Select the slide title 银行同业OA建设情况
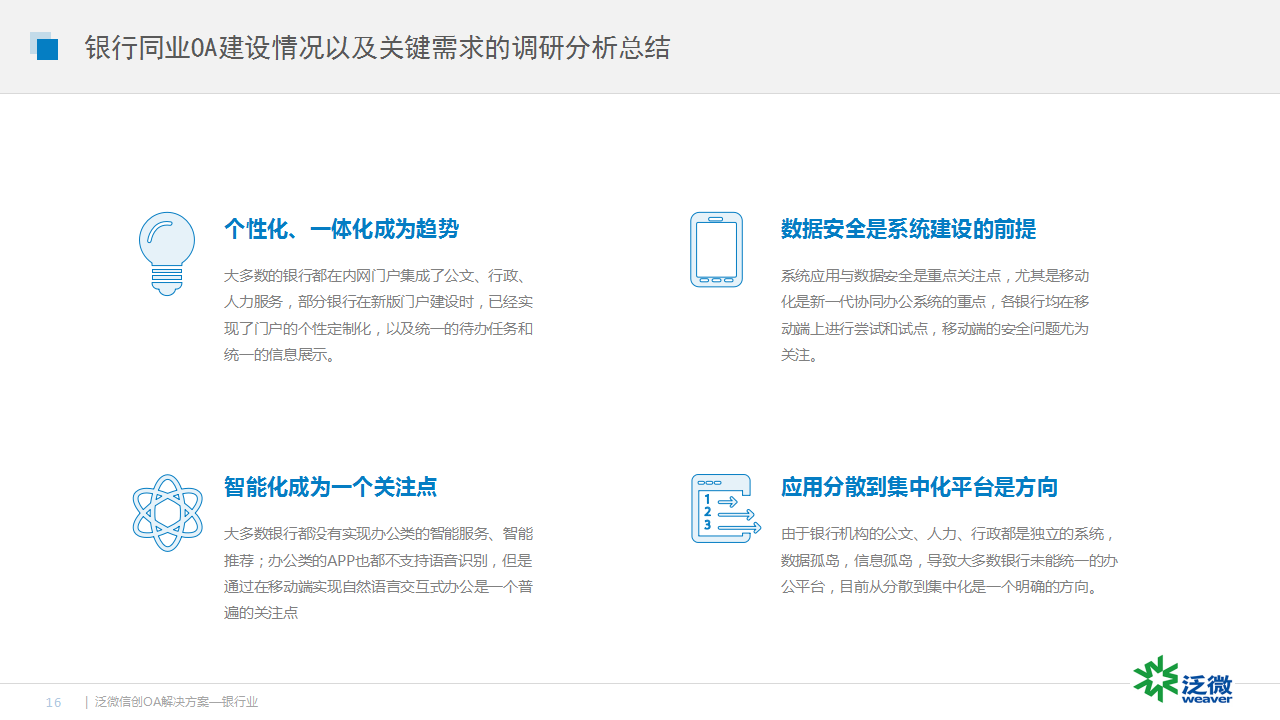Screen dimensions: 1280x720 coord(377,48)
